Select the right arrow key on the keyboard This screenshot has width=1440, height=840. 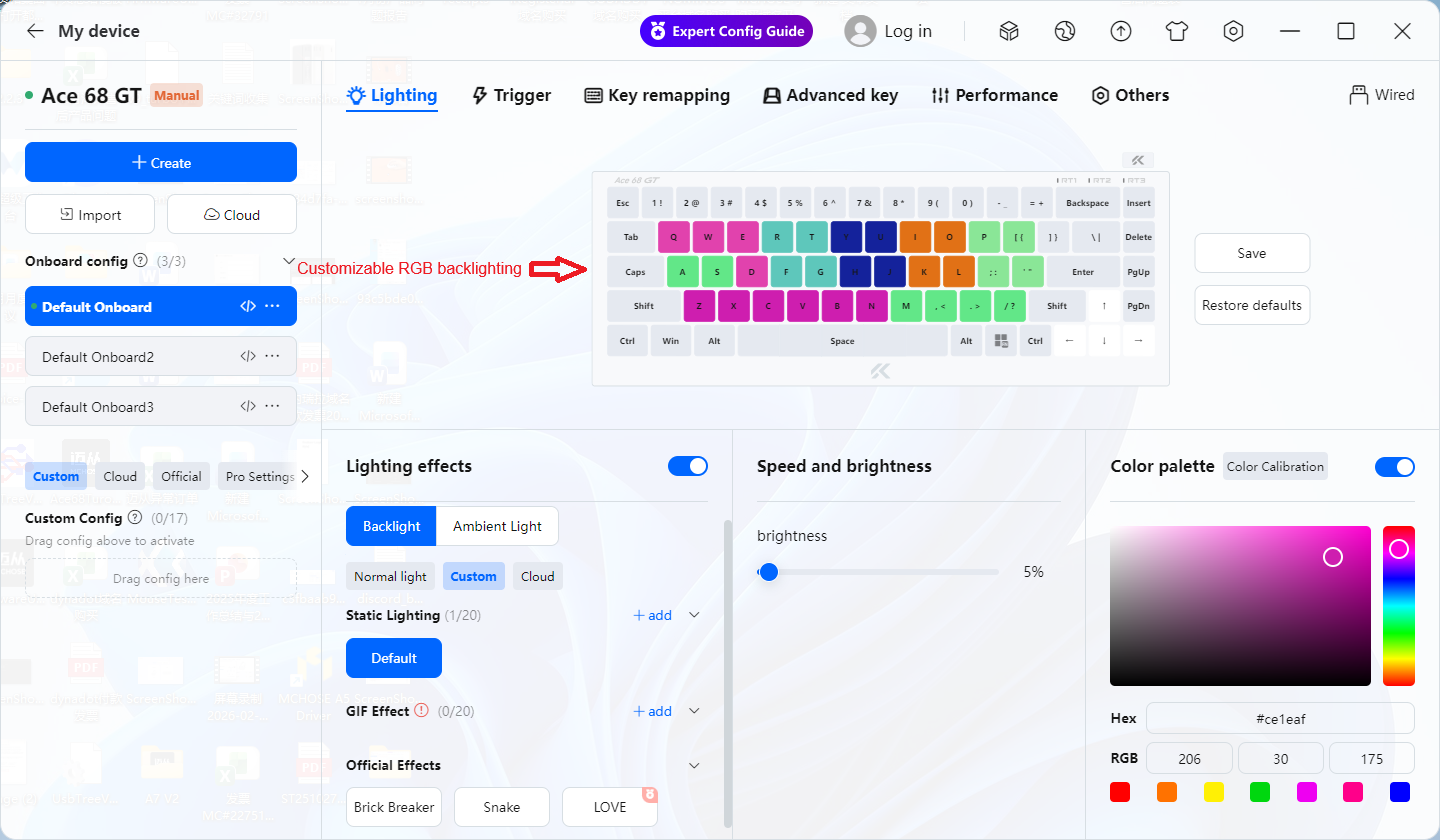click(1138, 341)
